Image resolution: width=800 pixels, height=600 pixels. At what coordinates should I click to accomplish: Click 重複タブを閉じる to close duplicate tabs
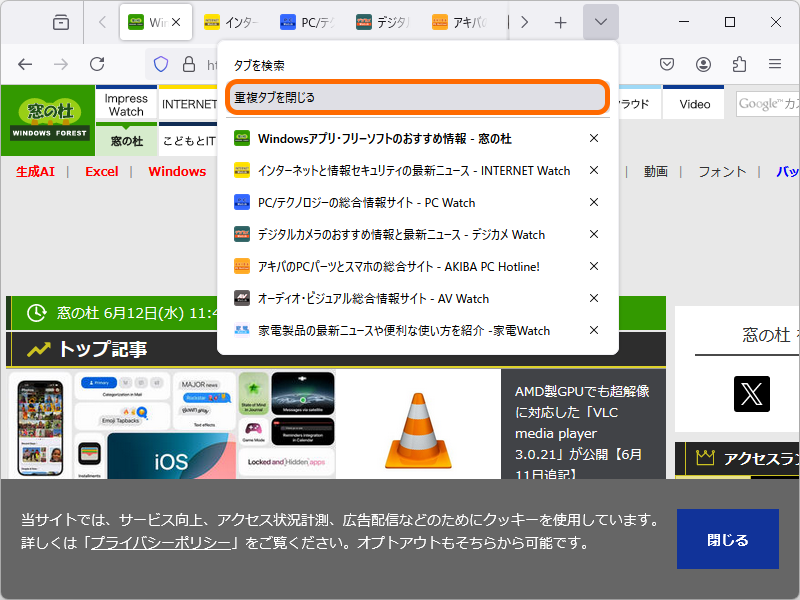point(417,97)
